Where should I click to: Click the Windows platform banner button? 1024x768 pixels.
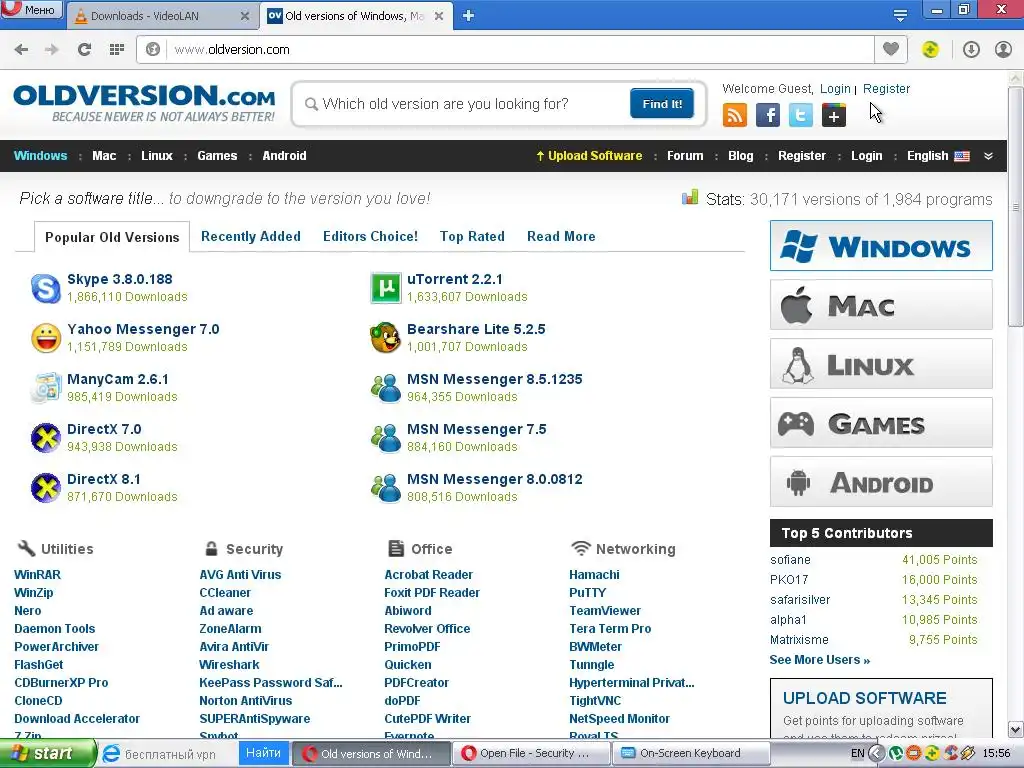881,246
